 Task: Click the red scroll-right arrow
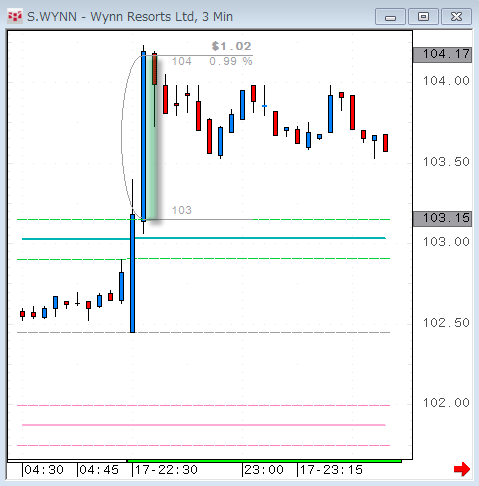(x=462, y=469)
